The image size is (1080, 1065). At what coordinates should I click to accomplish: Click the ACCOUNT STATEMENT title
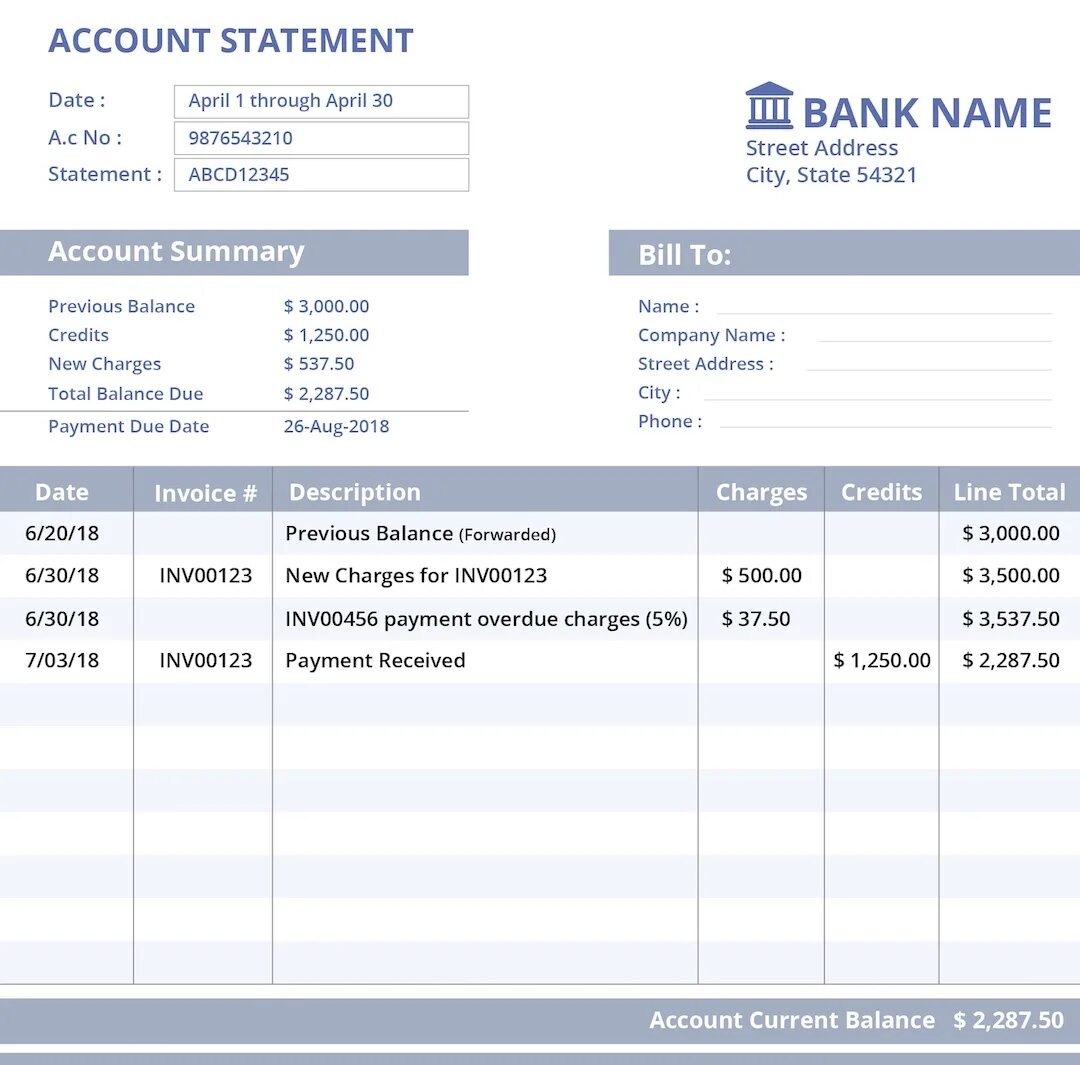[x=231, y=41]
